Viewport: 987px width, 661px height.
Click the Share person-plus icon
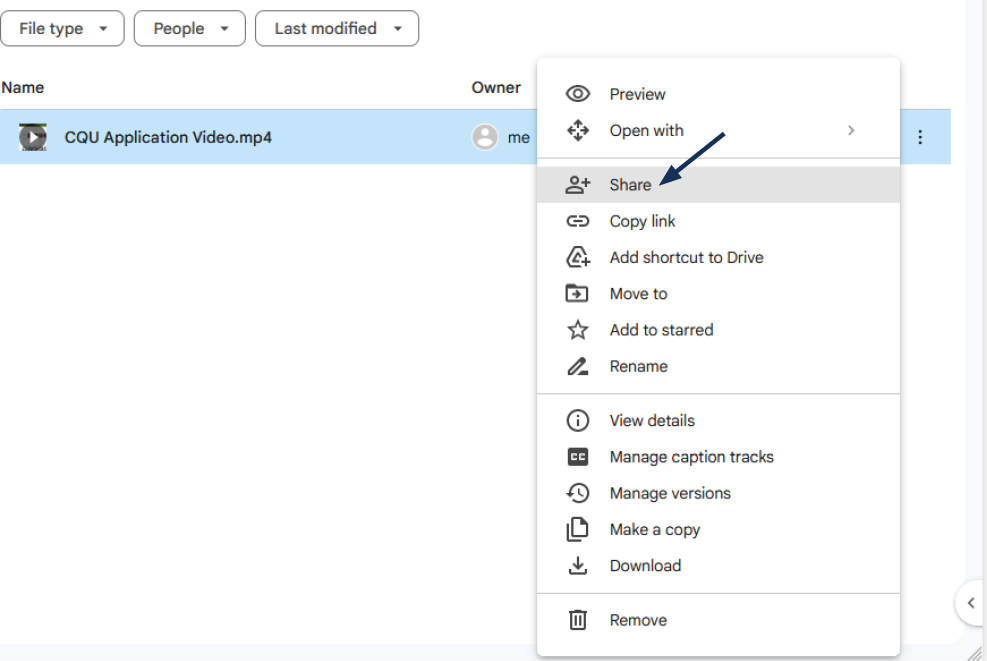pos(578,185)
